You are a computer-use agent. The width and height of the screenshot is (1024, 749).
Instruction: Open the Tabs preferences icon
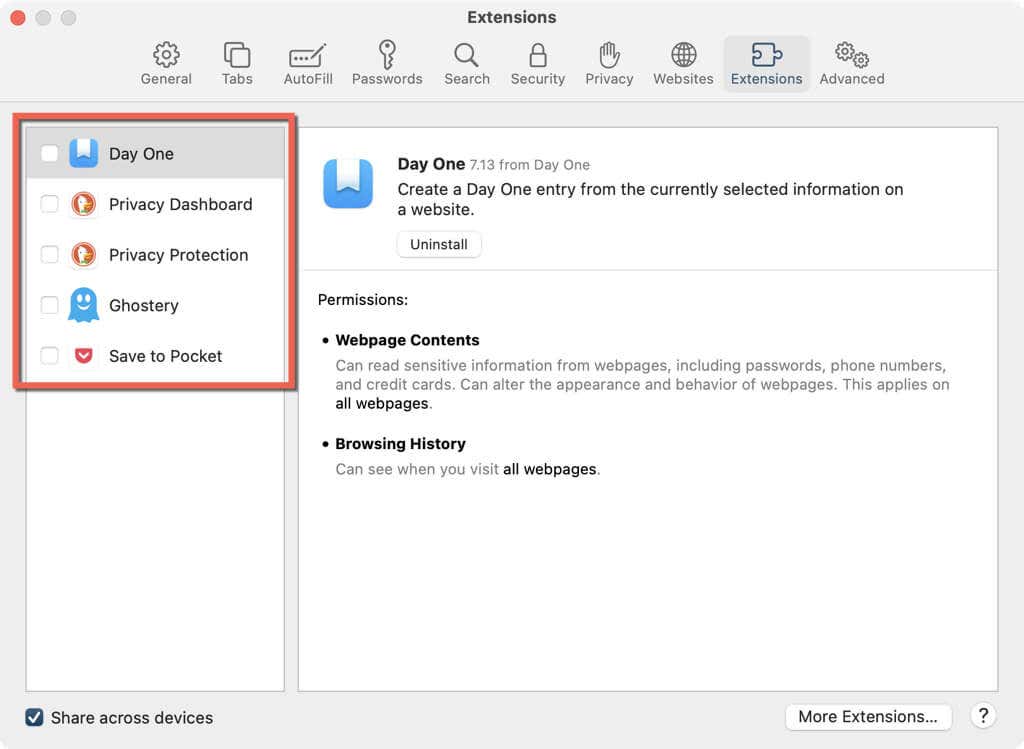236,55
